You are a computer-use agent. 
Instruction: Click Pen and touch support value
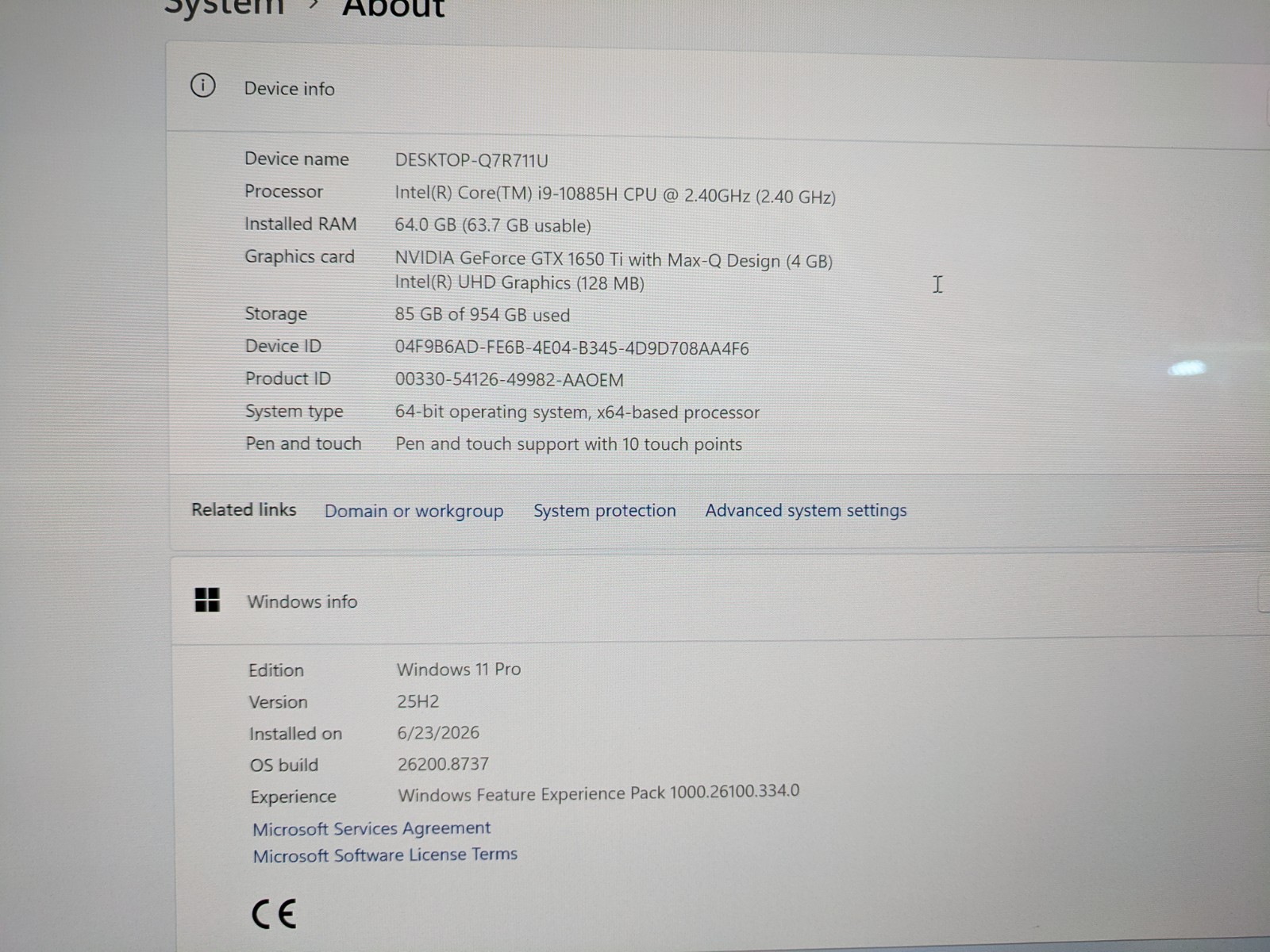coord(568,444)
